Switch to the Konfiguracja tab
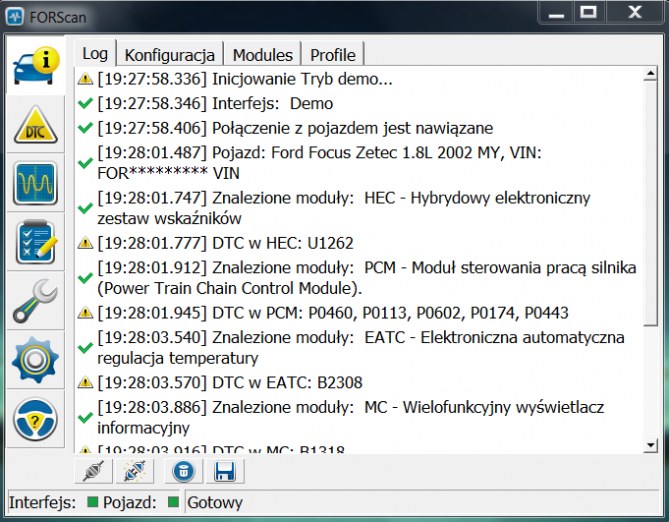Image resolution: width=669 pixels, height=522 pixels. [169, 55]
